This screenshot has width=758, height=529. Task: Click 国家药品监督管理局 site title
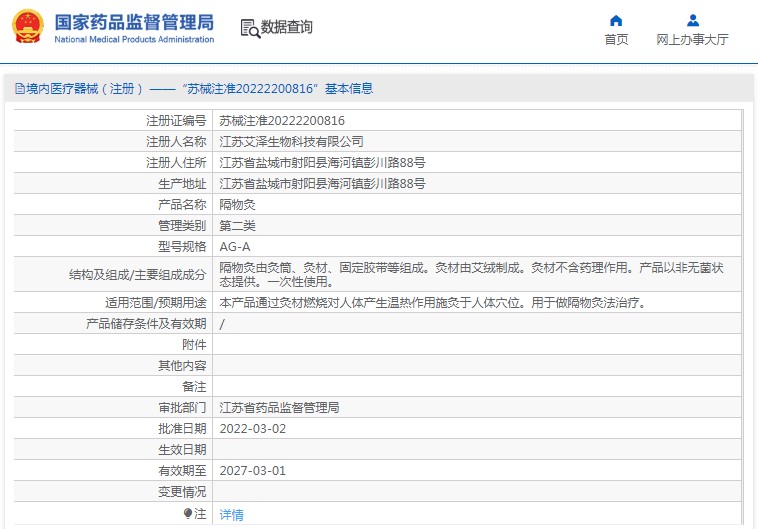coord(134,22)
